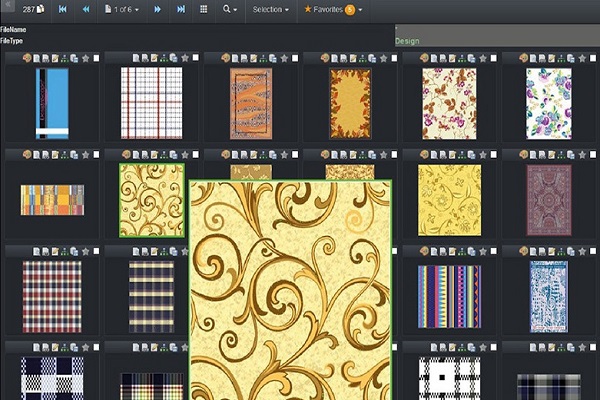Open document icon on the purple-blue flower design
This screenshot has width=600, height=400.
coord(533,58)
